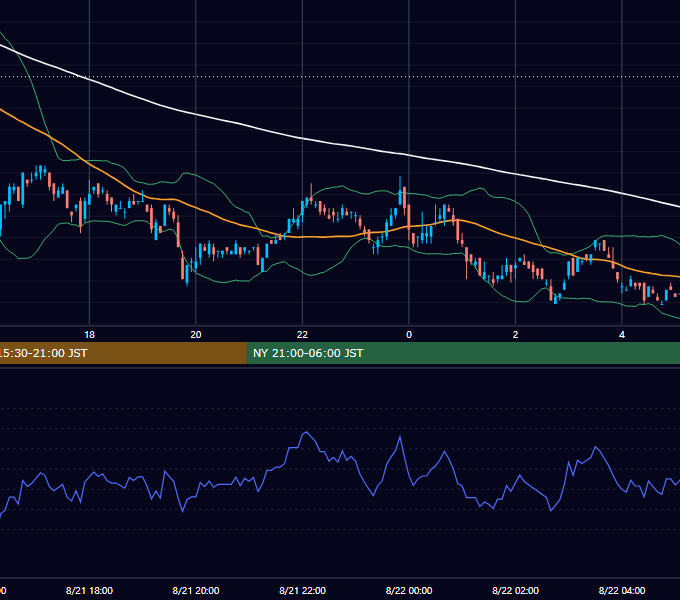Click the 0 hour label on the price chart axis
This screenshot has width=680, height=600.
coord(409,335)
